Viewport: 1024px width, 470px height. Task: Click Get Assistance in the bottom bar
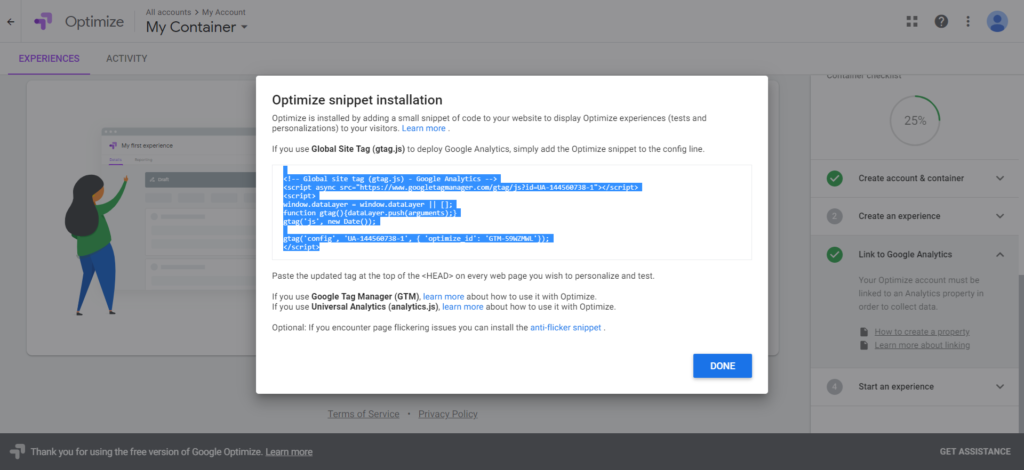975,452
